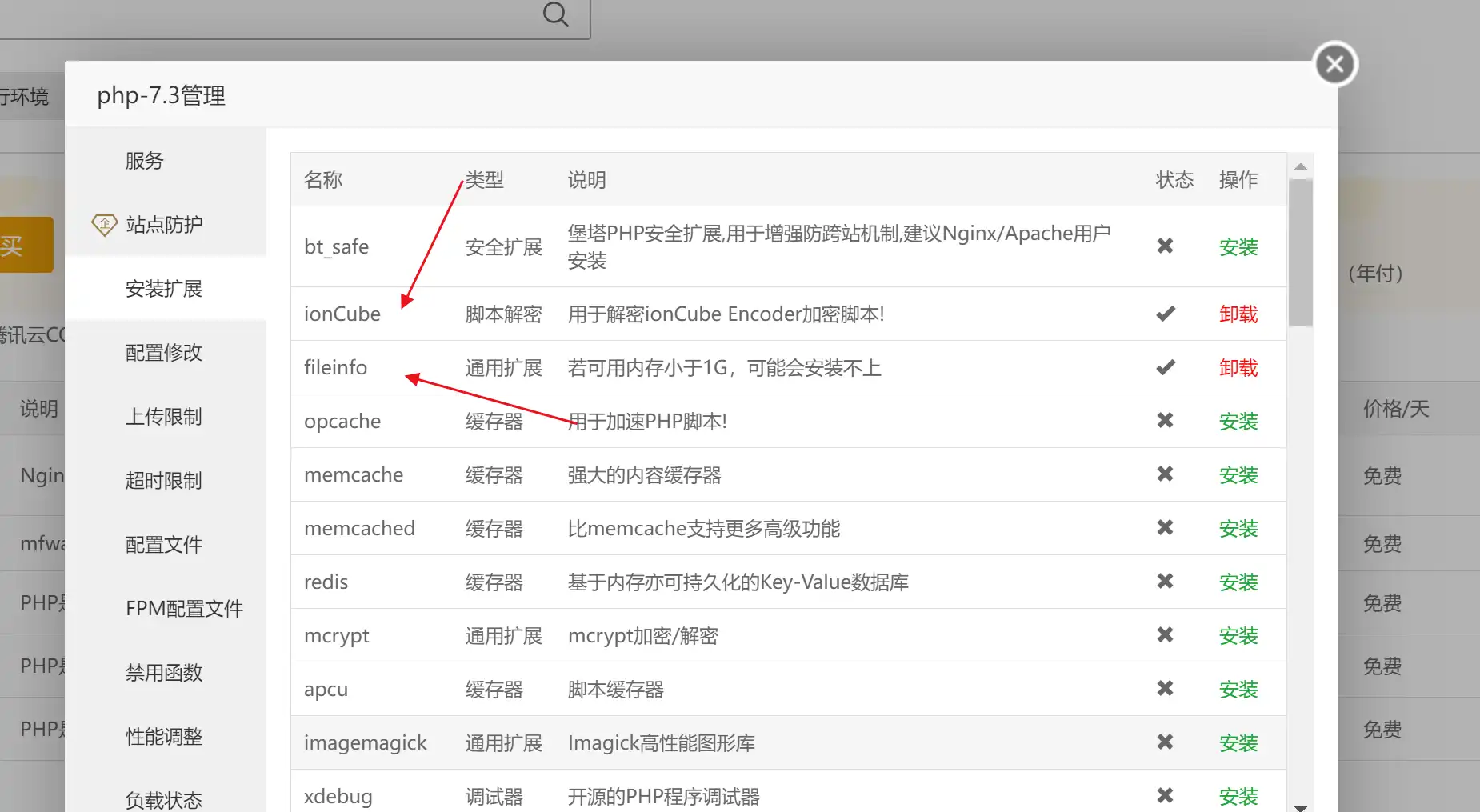Click the 脚本解密 type cell for ionCube
Screen dimensions: 1480x812
(504, 314)
